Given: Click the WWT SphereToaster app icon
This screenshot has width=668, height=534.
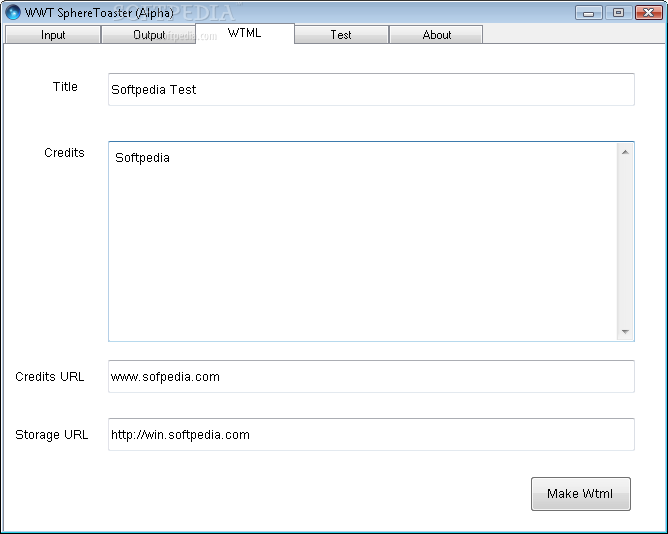Looking at the screenshot, I should tap(13, 12).
